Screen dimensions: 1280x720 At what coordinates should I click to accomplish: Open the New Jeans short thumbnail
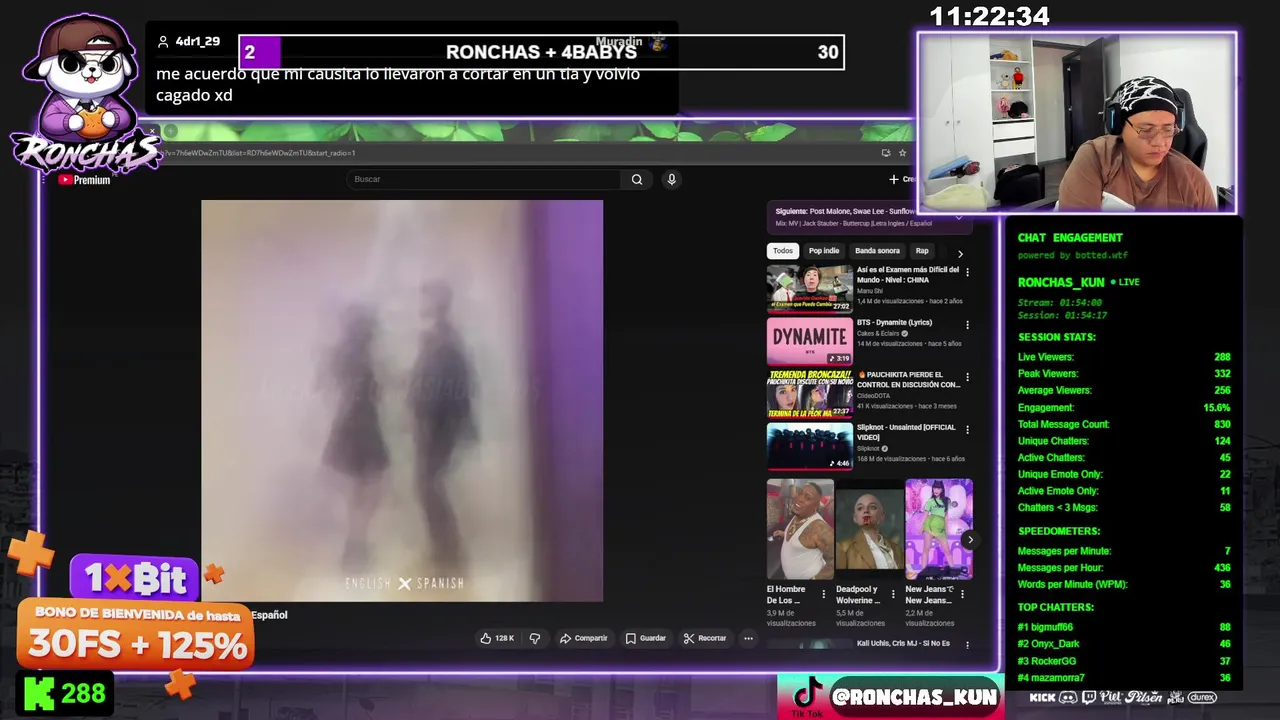coord(938,529)
